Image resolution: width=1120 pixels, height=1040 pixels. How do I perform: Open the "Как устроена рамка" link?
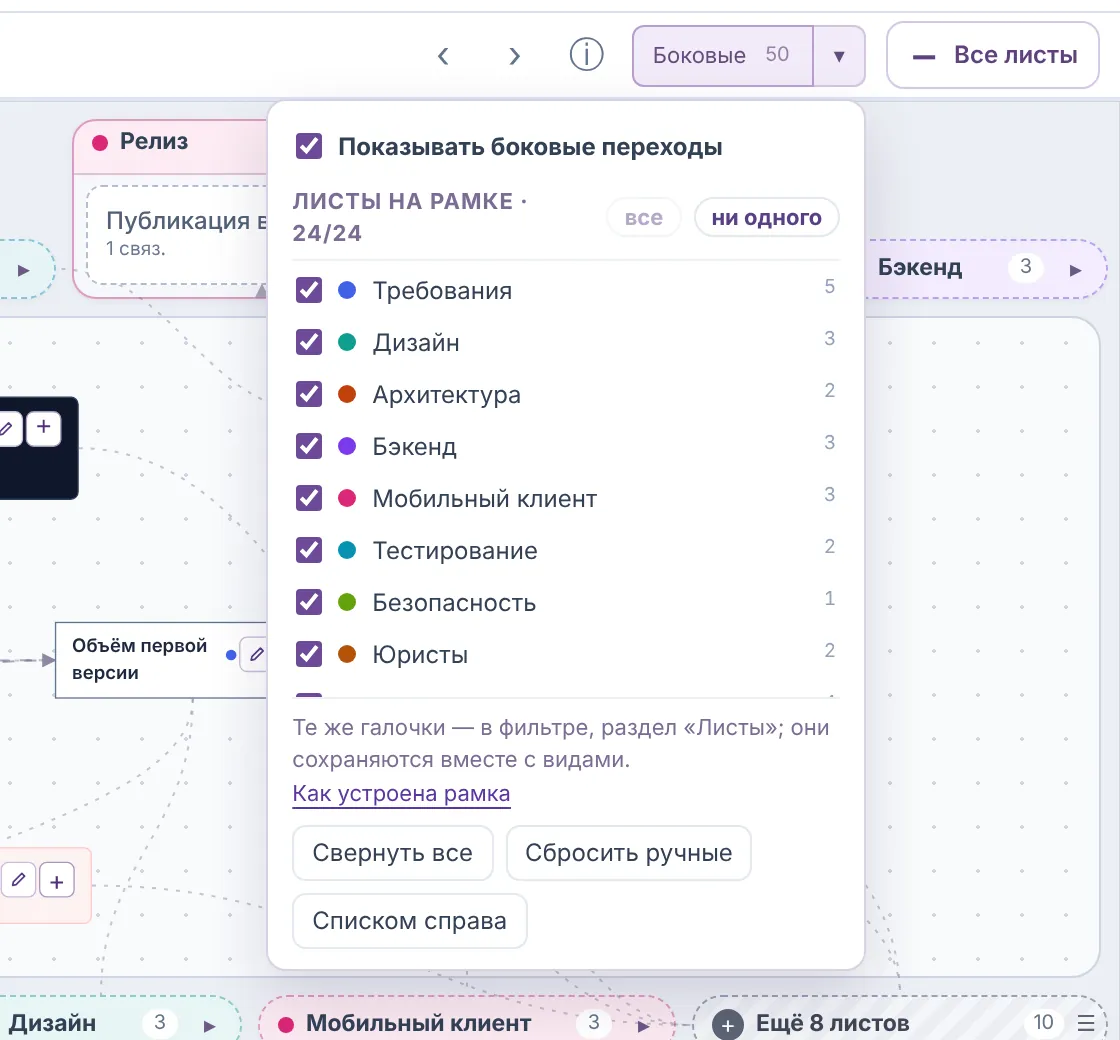[401, 794]
